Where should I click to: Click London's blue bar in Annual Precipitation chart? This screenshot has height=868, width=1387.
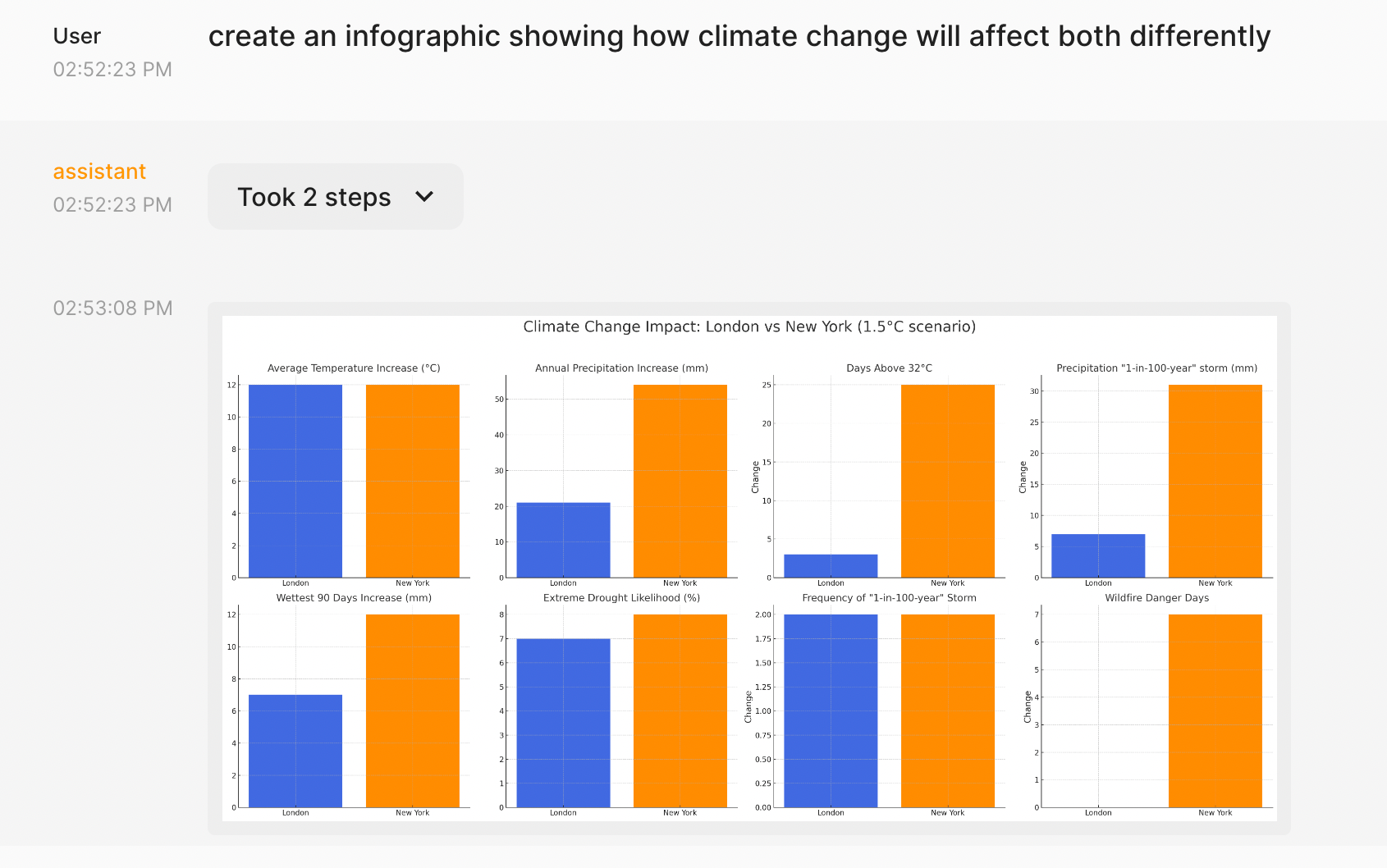point(563,540)
